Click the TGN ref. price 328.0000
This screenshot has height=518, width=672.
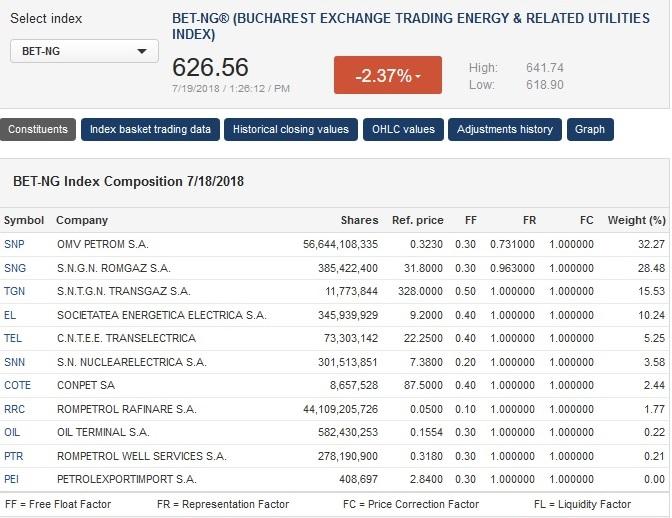pos(420,291)
